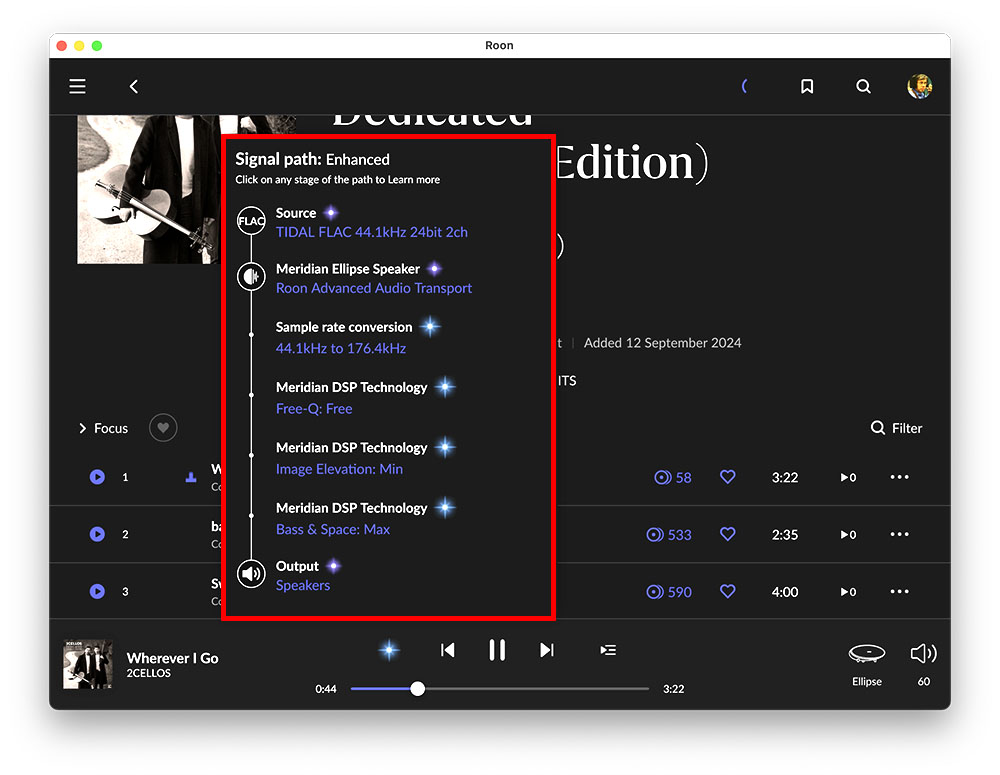Click the Roon Advanced Audio Transport link

(373, 288)
